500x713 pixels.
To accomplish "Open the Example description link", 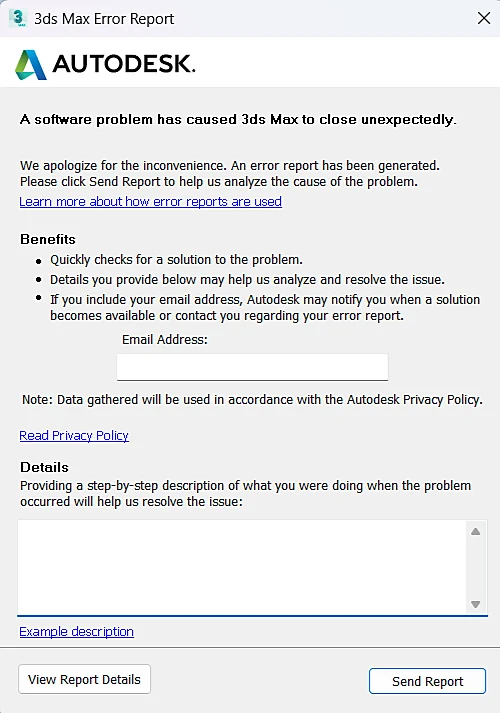I will pos(76,632).
